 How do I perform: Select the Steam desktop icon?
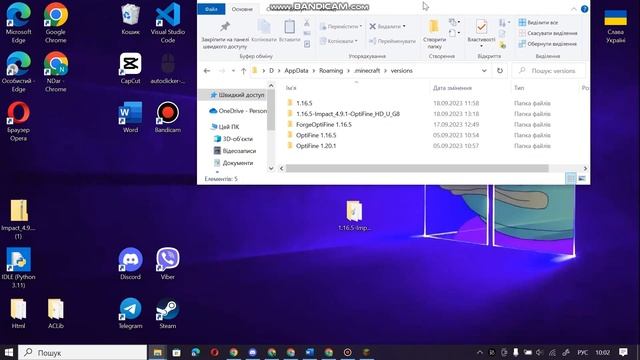[168, 313]
